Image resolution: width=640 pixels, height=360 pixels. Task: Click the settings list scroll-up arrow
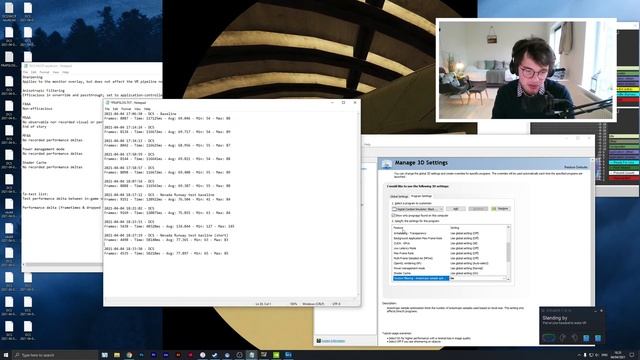point(509,227)
